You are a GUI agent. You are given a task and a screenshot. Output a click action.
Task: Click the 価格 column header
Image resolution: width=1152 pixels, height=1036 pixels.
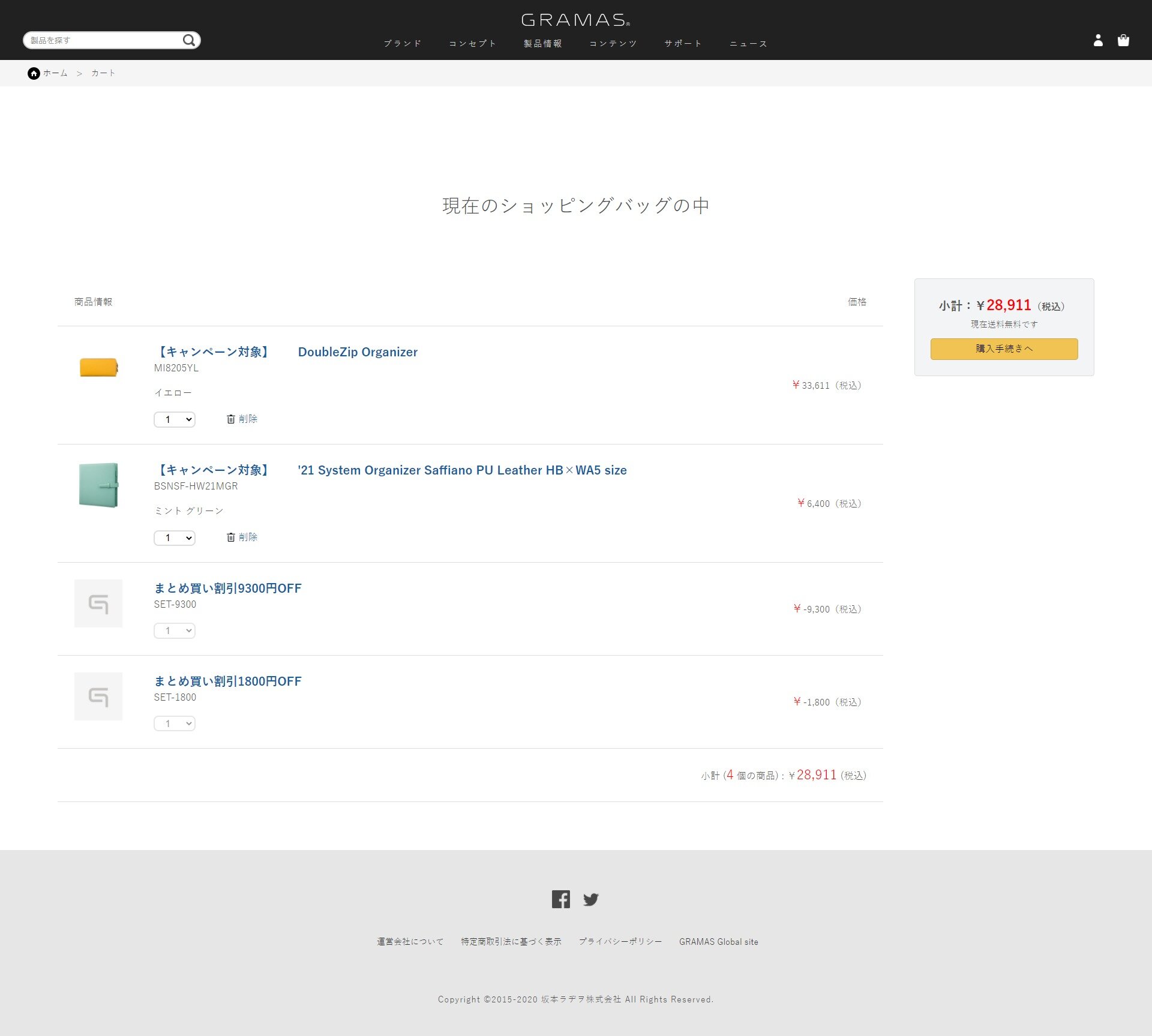click(857, 302)
